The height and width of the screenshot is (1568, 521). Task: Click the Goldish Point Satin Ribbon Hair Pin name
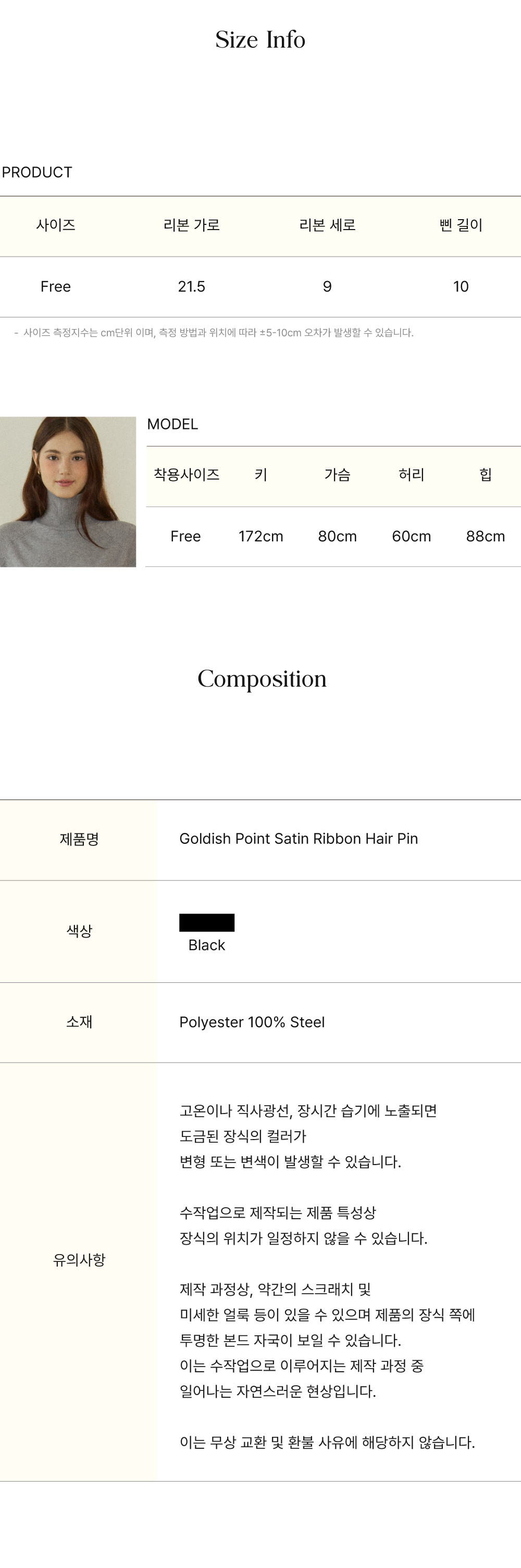pos(299,839)
